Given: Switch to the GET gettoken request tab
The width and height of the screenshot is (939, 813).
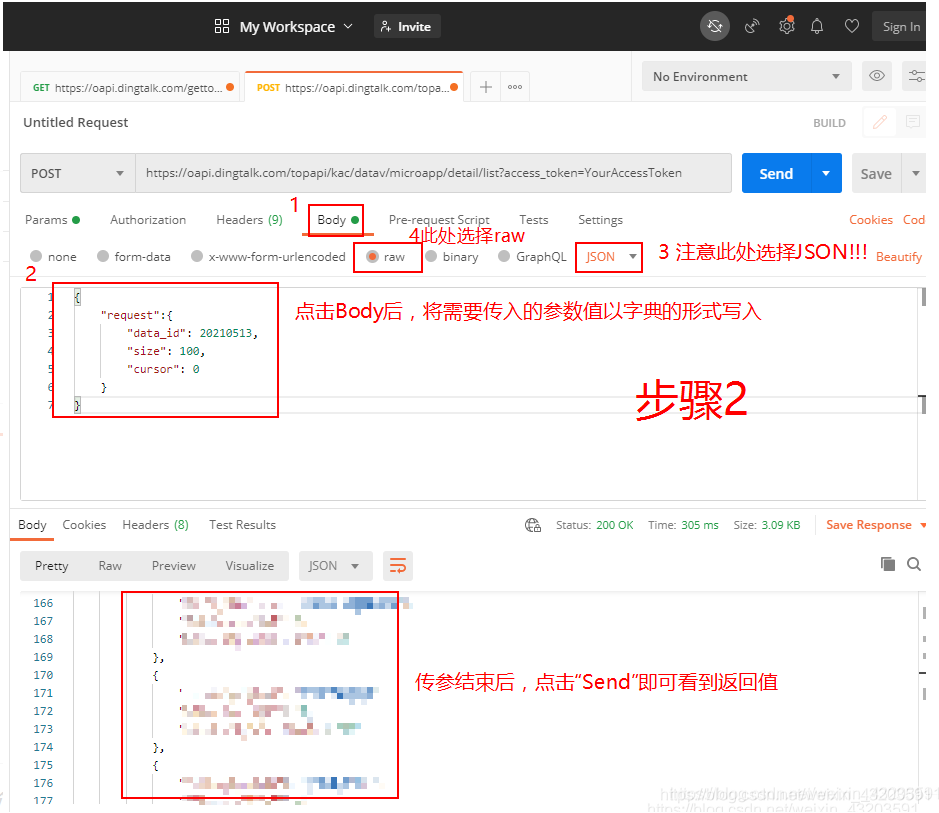Looking at the screenshot, I should [x=131, y=87].
